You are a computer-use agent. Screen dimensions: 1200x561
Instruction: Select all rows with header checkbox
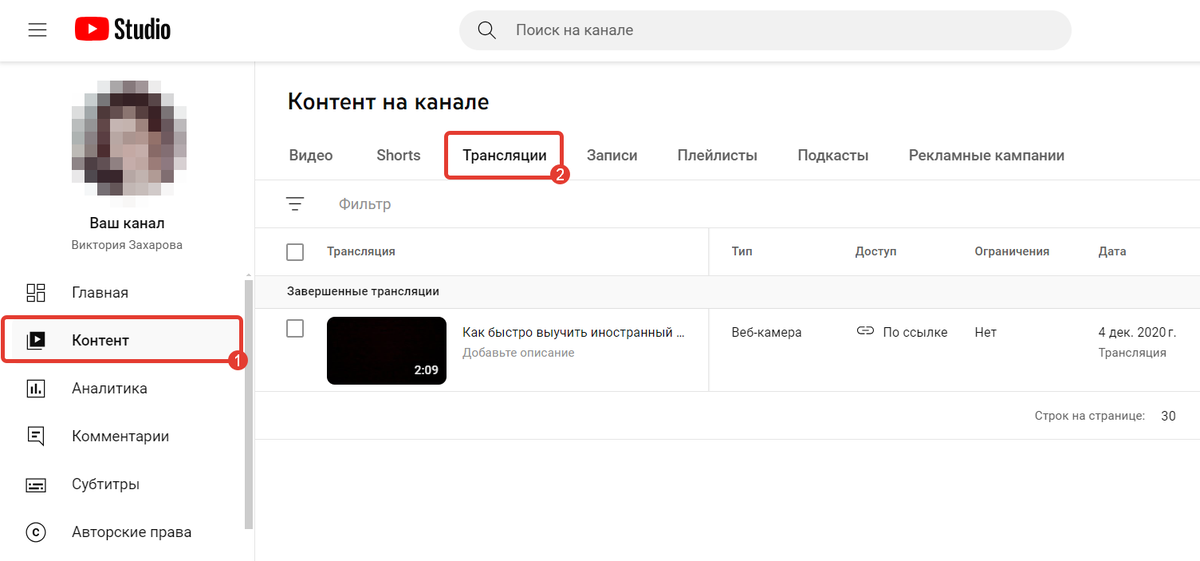(295, 252)
